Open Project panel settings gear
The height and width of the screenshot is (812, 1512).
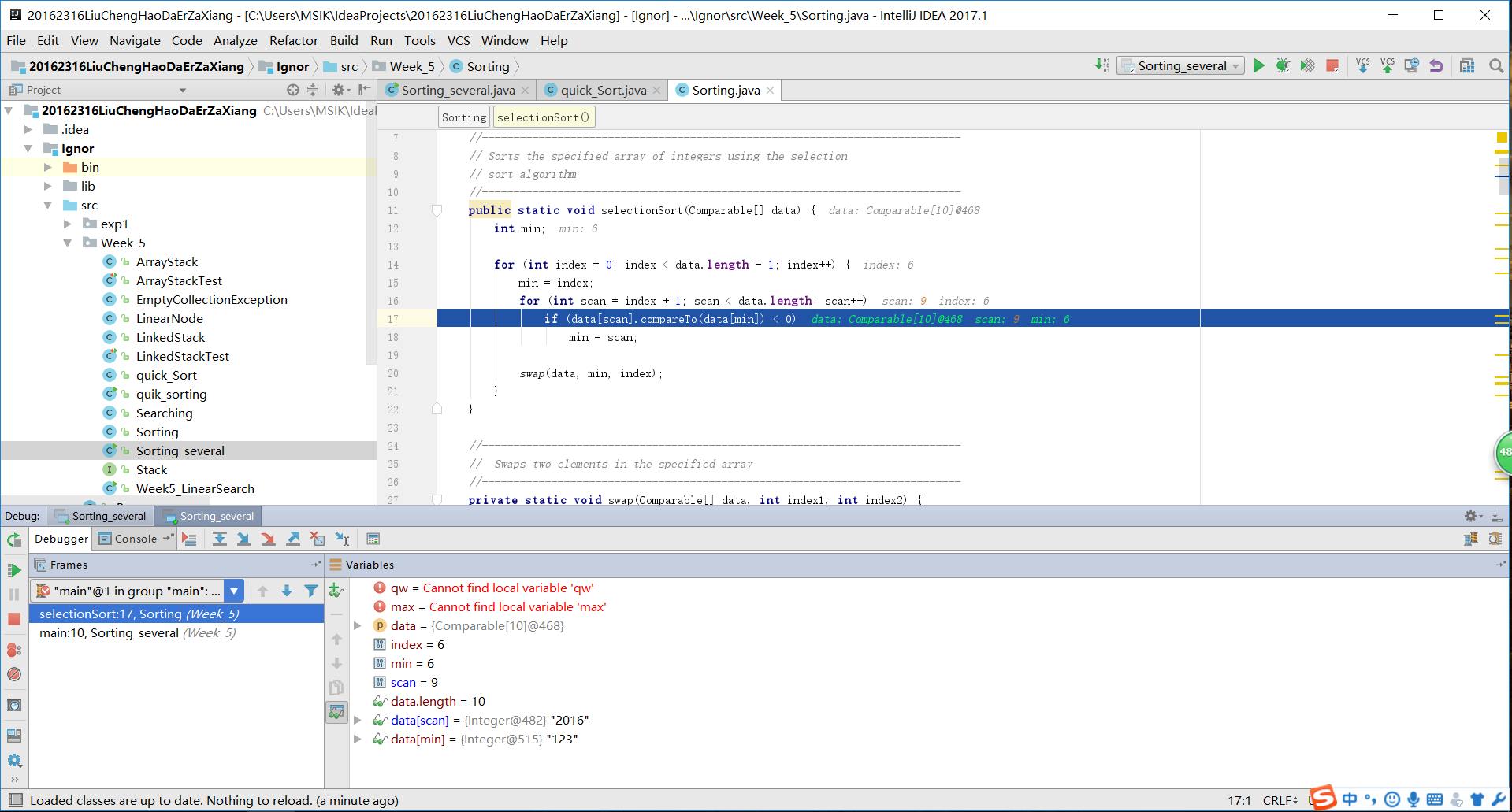tap(340, 90)
